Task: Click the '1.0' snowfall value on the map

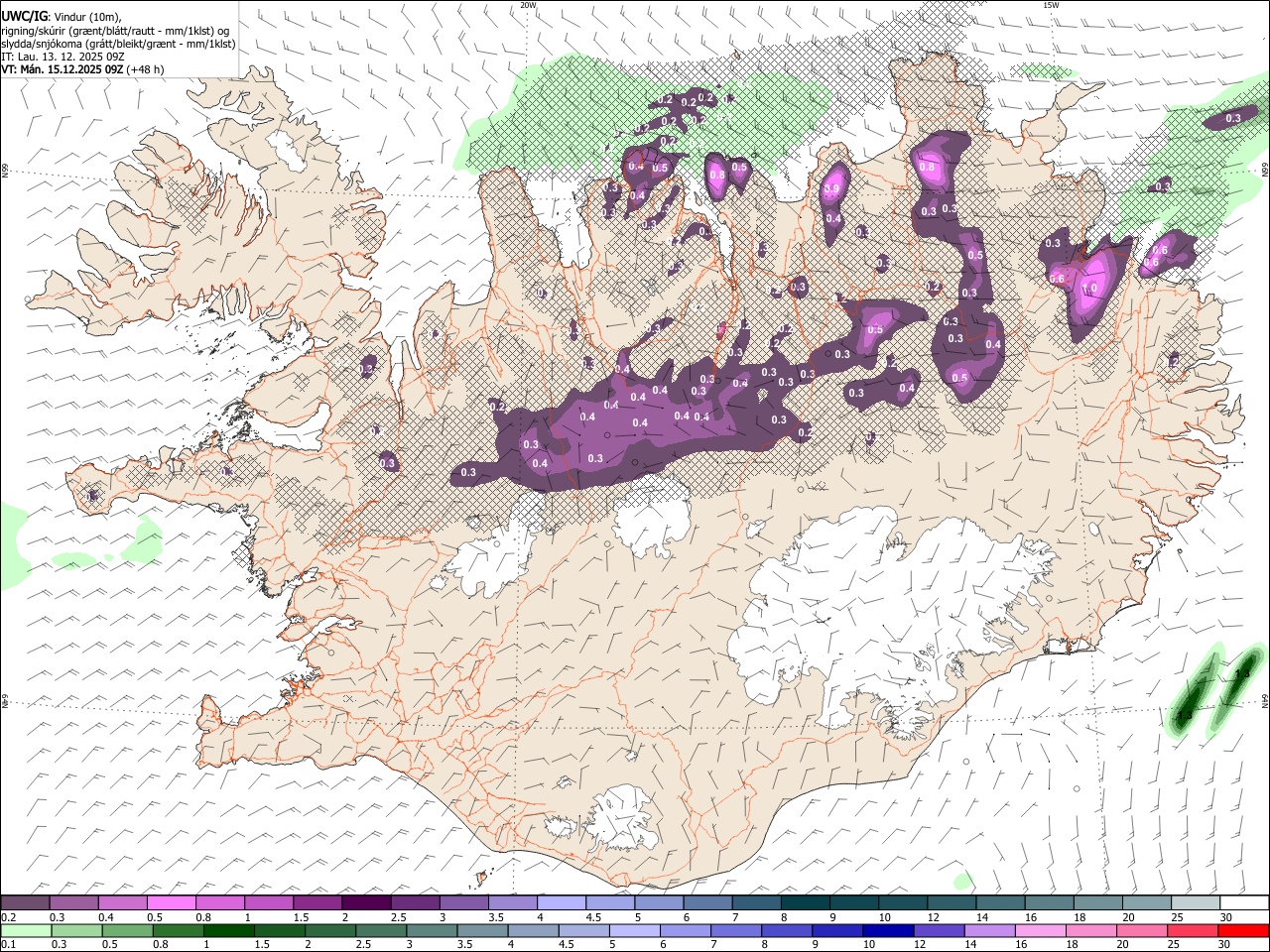Action: (x=1088, y=289)
